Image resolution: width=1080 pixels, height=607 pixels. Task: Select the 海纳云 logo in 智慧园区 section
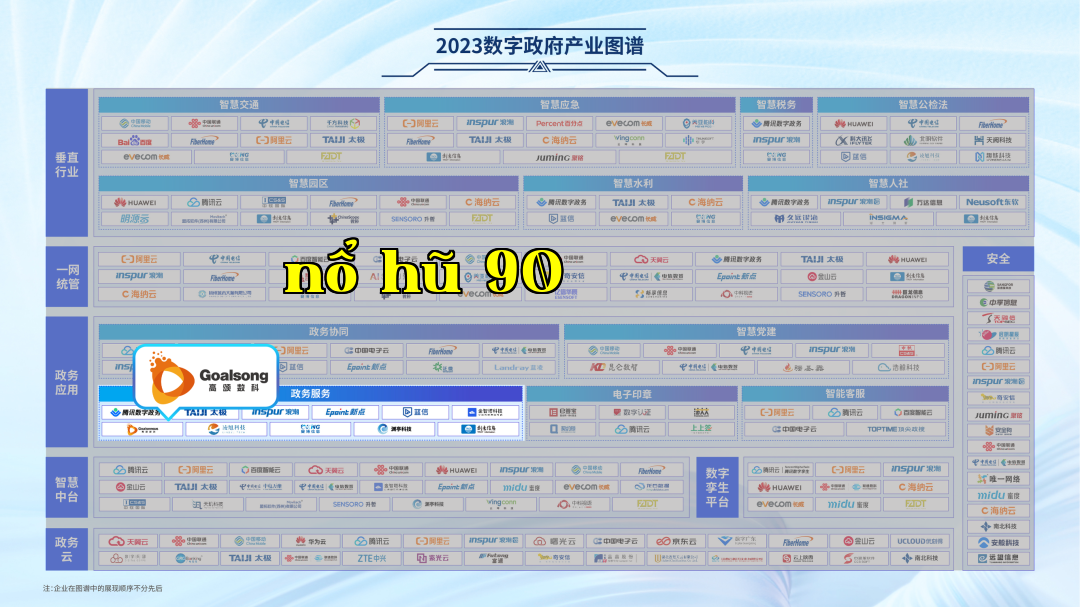pyautogui.click(x=482, y=203)
